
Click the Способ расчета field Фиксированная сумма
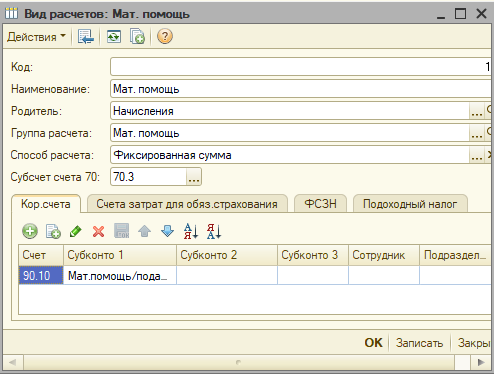pyautogui.click(x=290, y=155)
